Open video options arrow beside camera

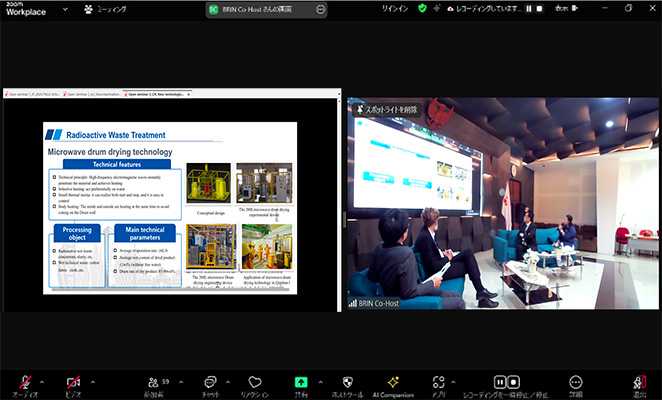[93, 382]
